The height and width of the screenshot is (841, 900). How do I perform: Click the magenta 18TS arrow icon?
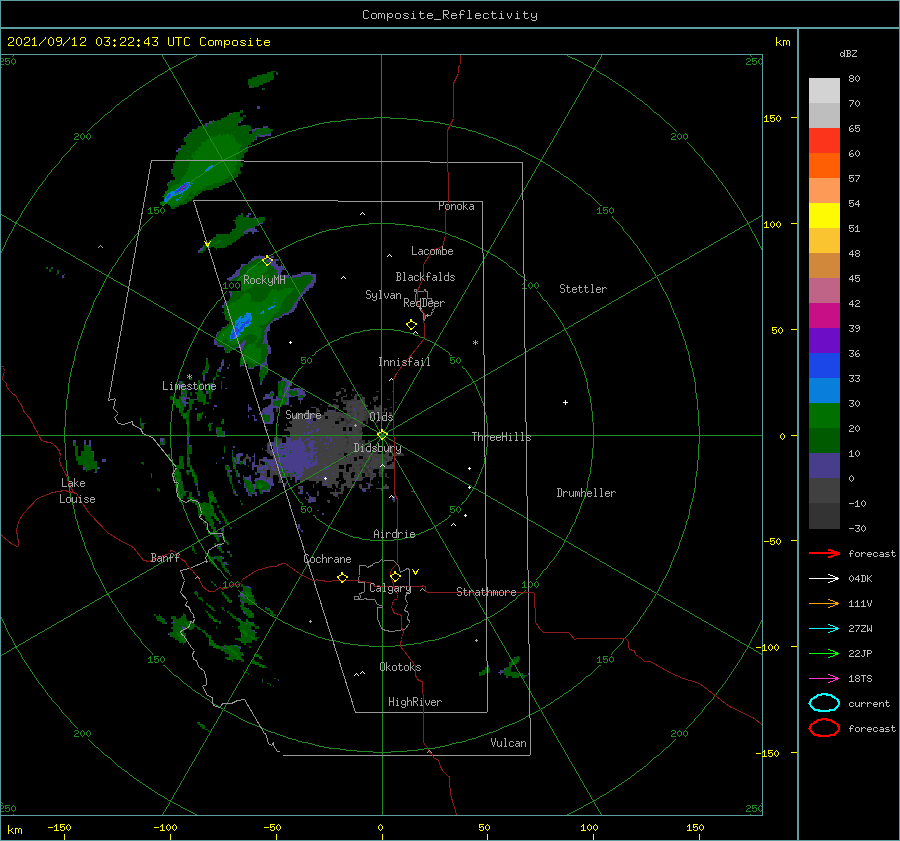click(x=824, y=679)
